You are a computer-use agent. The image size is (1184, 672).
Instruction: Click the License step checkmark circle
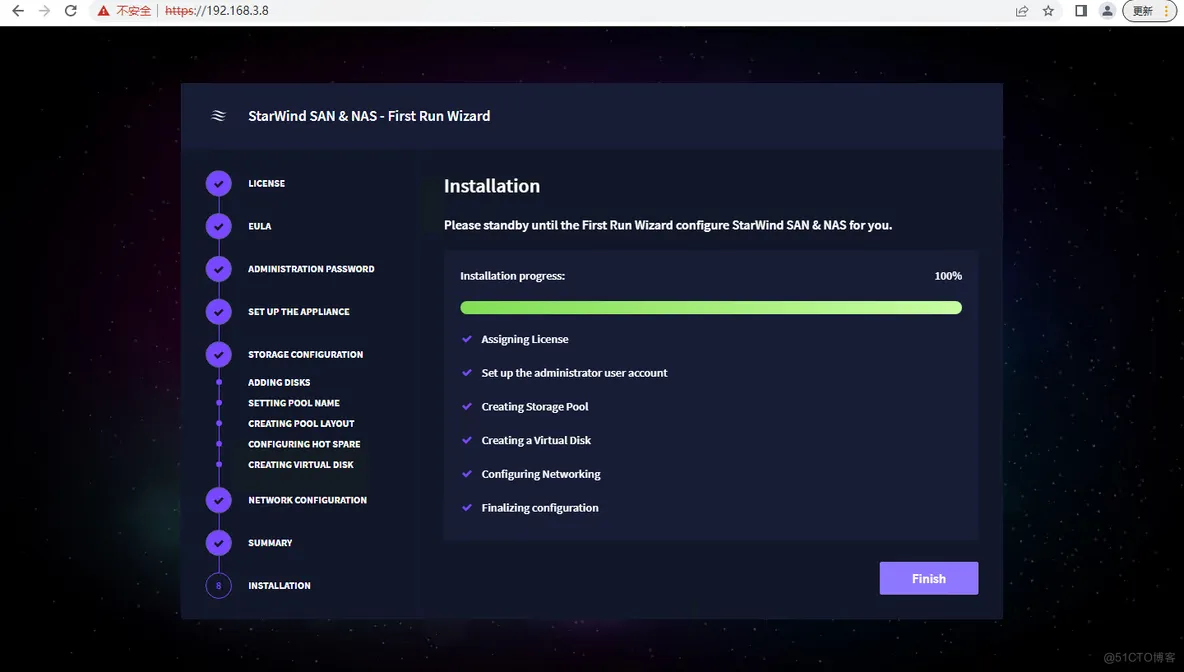click(x=218, y=183)
